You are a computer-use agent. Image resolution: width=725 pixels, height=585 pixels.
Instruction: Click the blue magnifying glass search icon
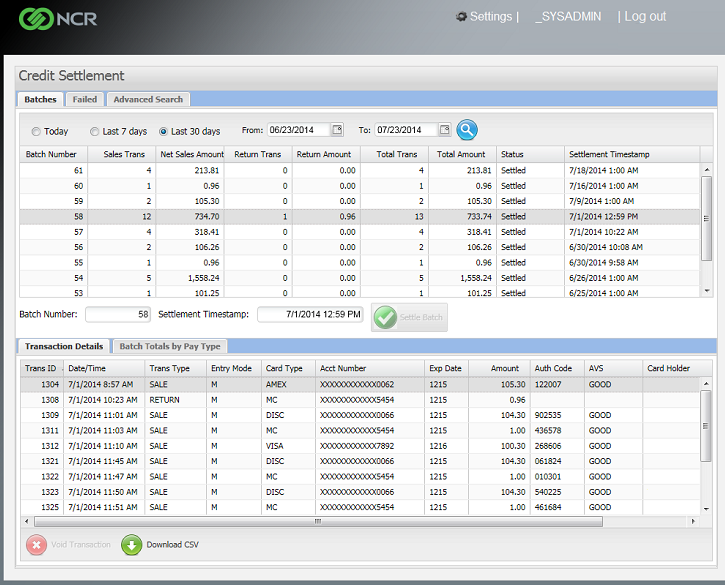[x=467, y=130]
